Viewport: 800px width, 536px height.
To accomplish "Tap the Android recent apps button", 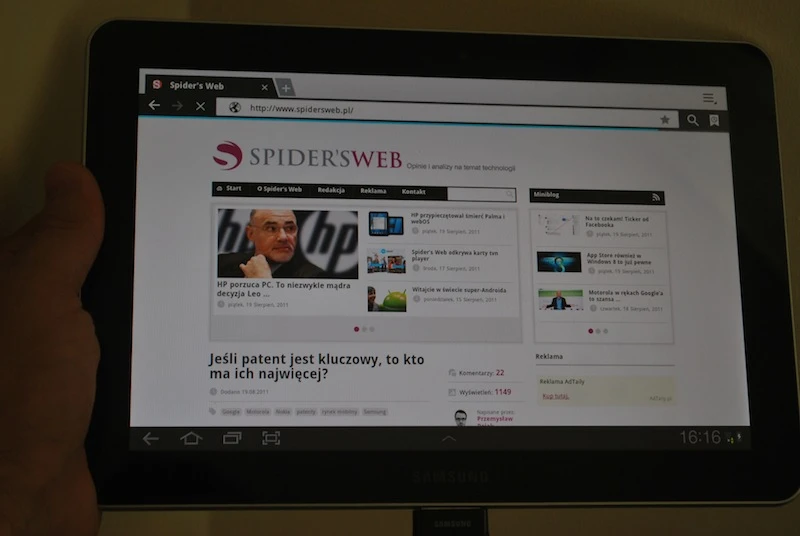I will pyautogui.click(x=232, y=438).
